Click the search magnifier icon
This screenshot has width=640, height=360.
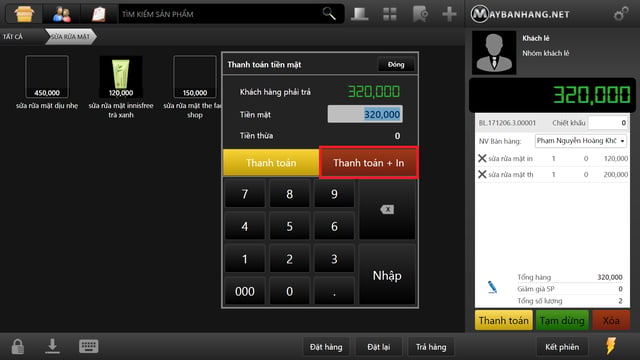pos(329,14)
